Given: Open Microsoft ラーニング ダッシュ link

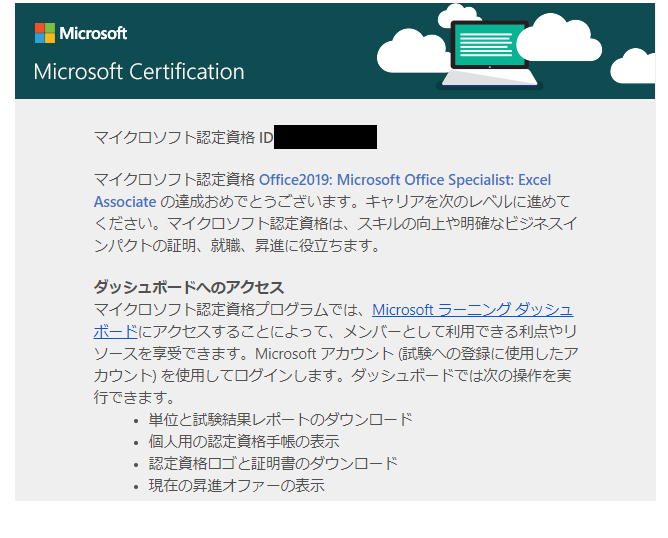Looking at the screenshot, I should coord(472,310).
